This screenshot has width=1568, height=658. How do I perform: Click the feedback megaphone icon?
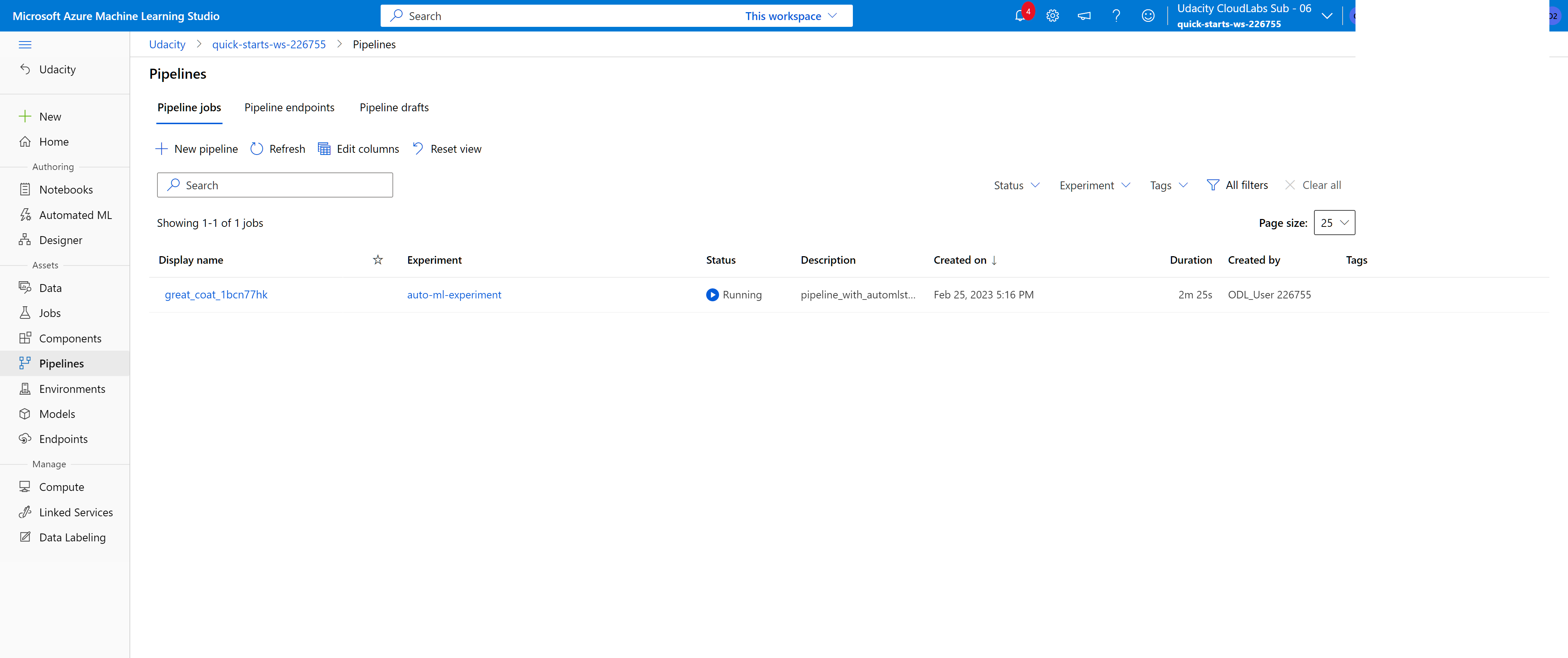[x=1084, y=16]
